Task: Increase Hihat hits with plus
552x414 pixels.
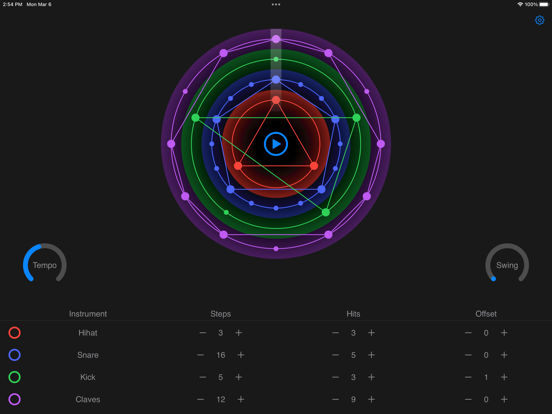Action: (x=371, y=333)
